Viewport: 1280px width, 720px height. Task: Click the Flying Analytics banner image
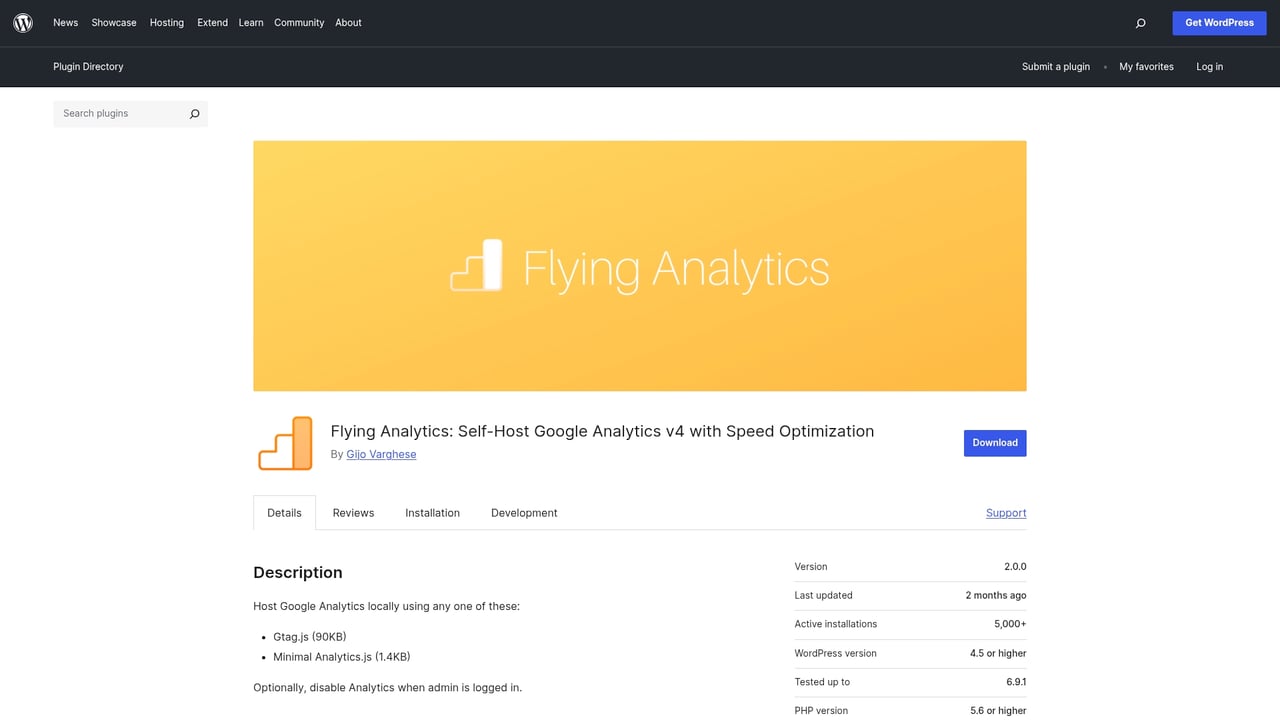(640, 265)
